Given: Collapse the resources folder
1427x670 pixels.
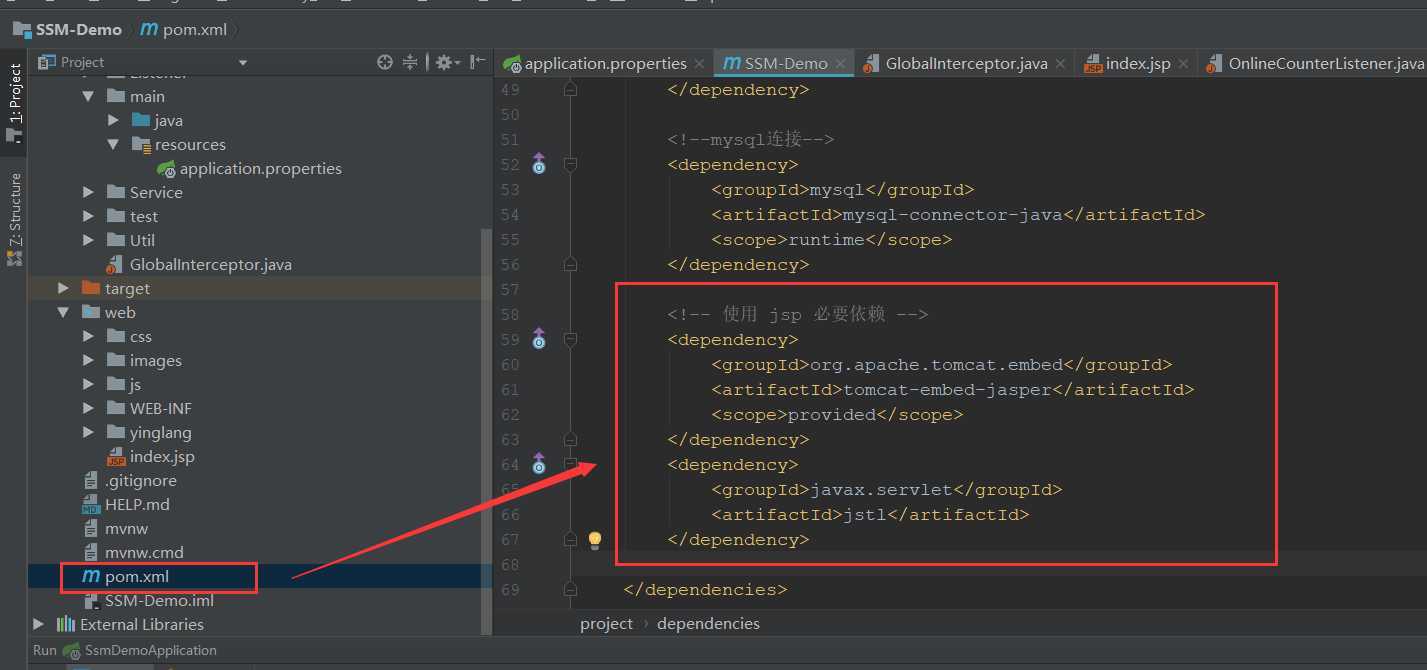Looking at the screenshot, I should click(113, 144).
